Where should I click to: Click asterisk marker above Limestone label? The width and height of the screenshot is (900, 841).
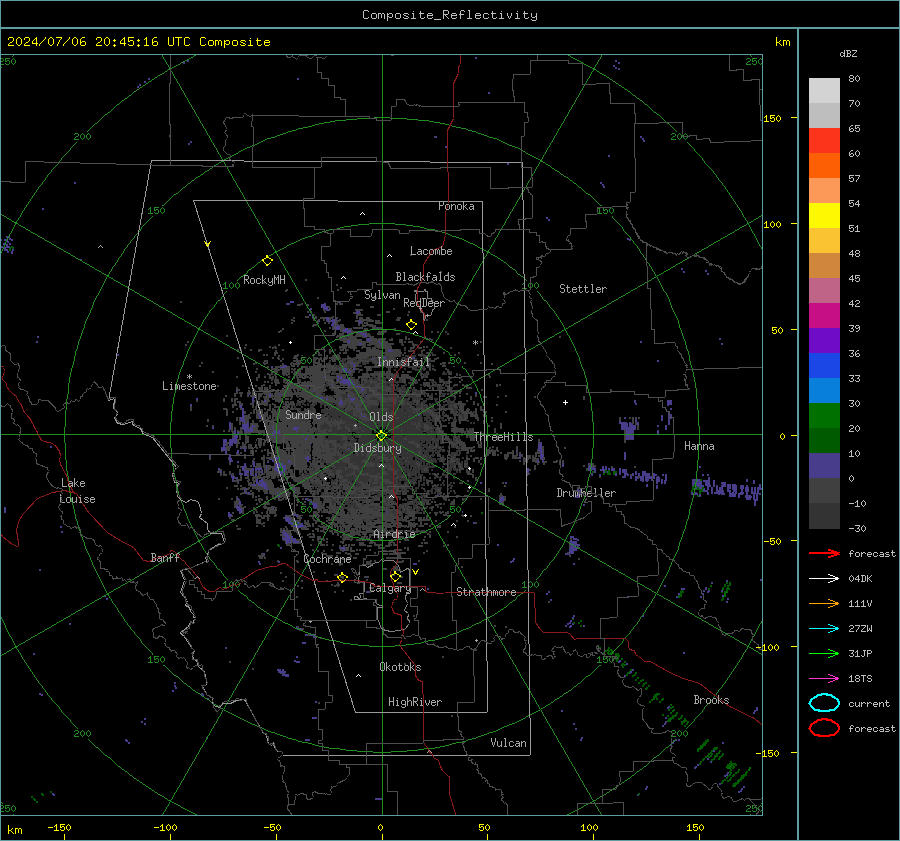click(x=189, y=377)
